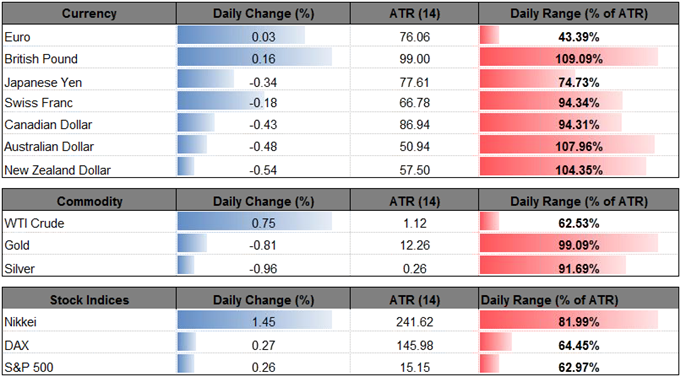The height and width of the screenshot is (376, 680).
Task: Click the Nikkei daily change bar 1.45
Action: [x=255, y=322]
